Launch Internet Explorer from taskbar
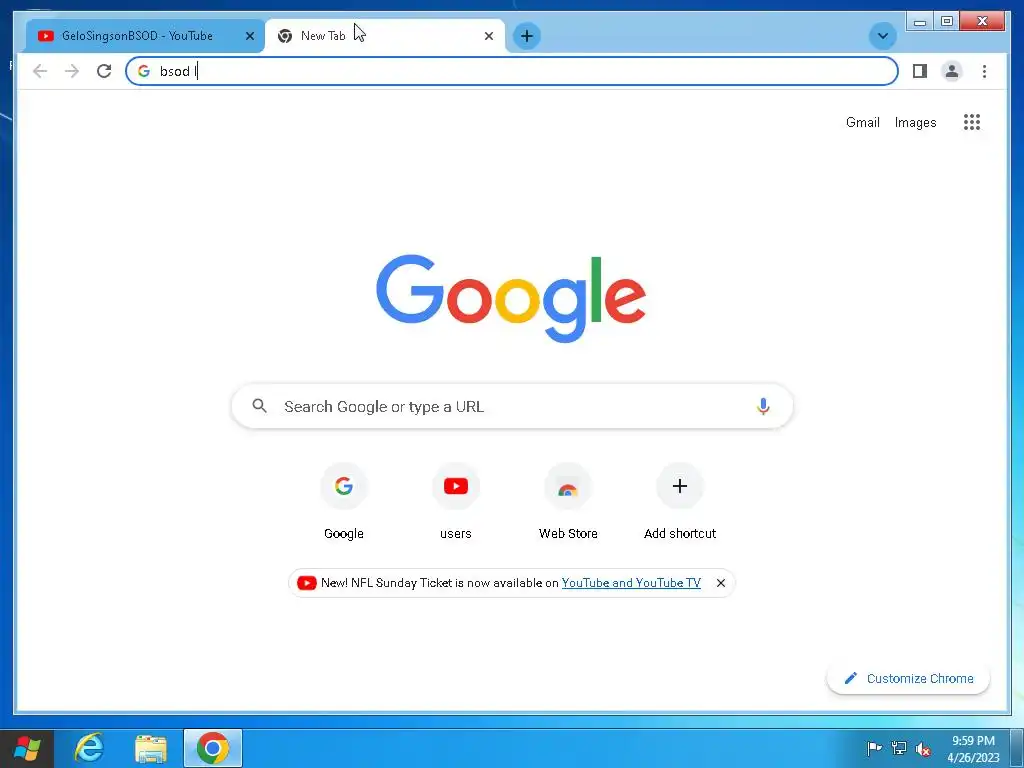Image resolution: width=1024 pixels, height=768 pixels. [89, 748]
